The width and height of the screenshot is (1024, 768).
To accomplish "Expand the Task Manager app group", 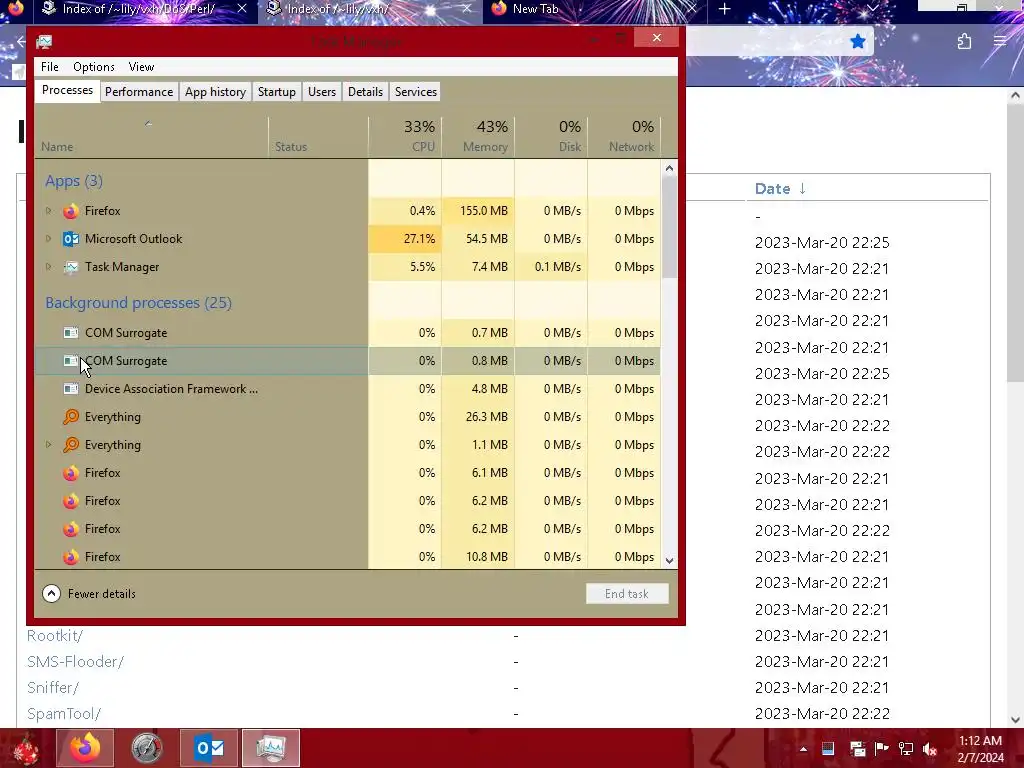I will 48,267.
